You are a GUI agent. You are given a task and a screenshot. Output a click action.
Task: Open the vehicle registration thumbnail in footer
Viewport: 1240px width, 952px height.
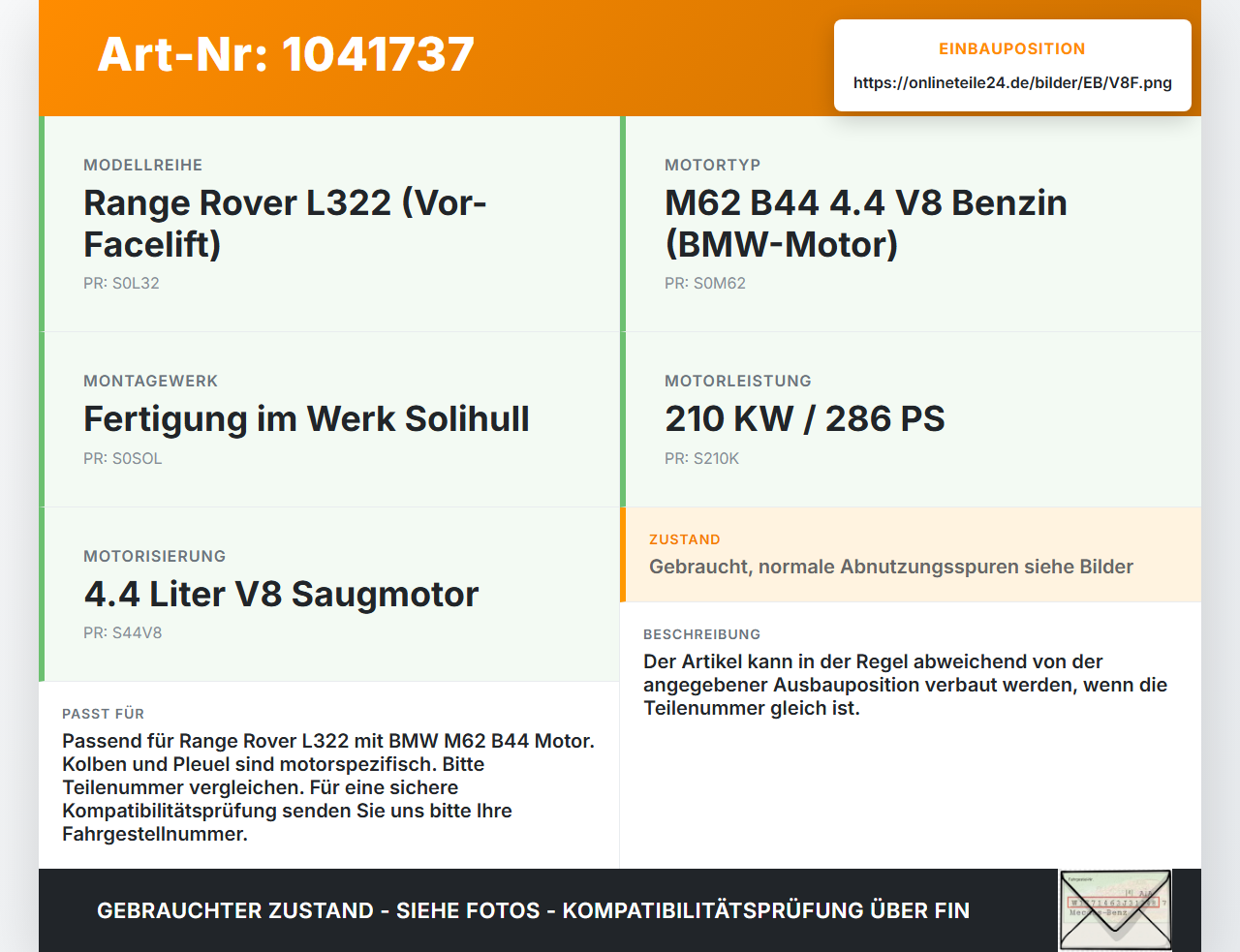point(1115,910)
